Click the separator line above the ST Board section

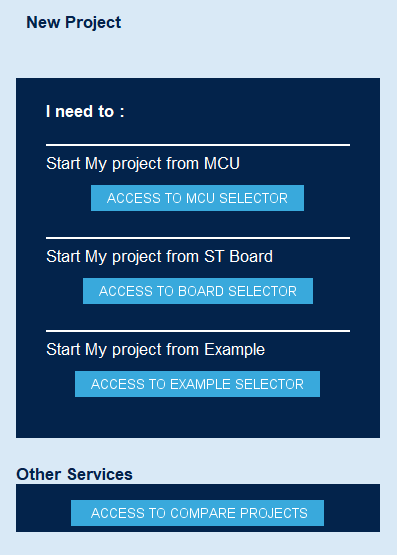[198, 238]
